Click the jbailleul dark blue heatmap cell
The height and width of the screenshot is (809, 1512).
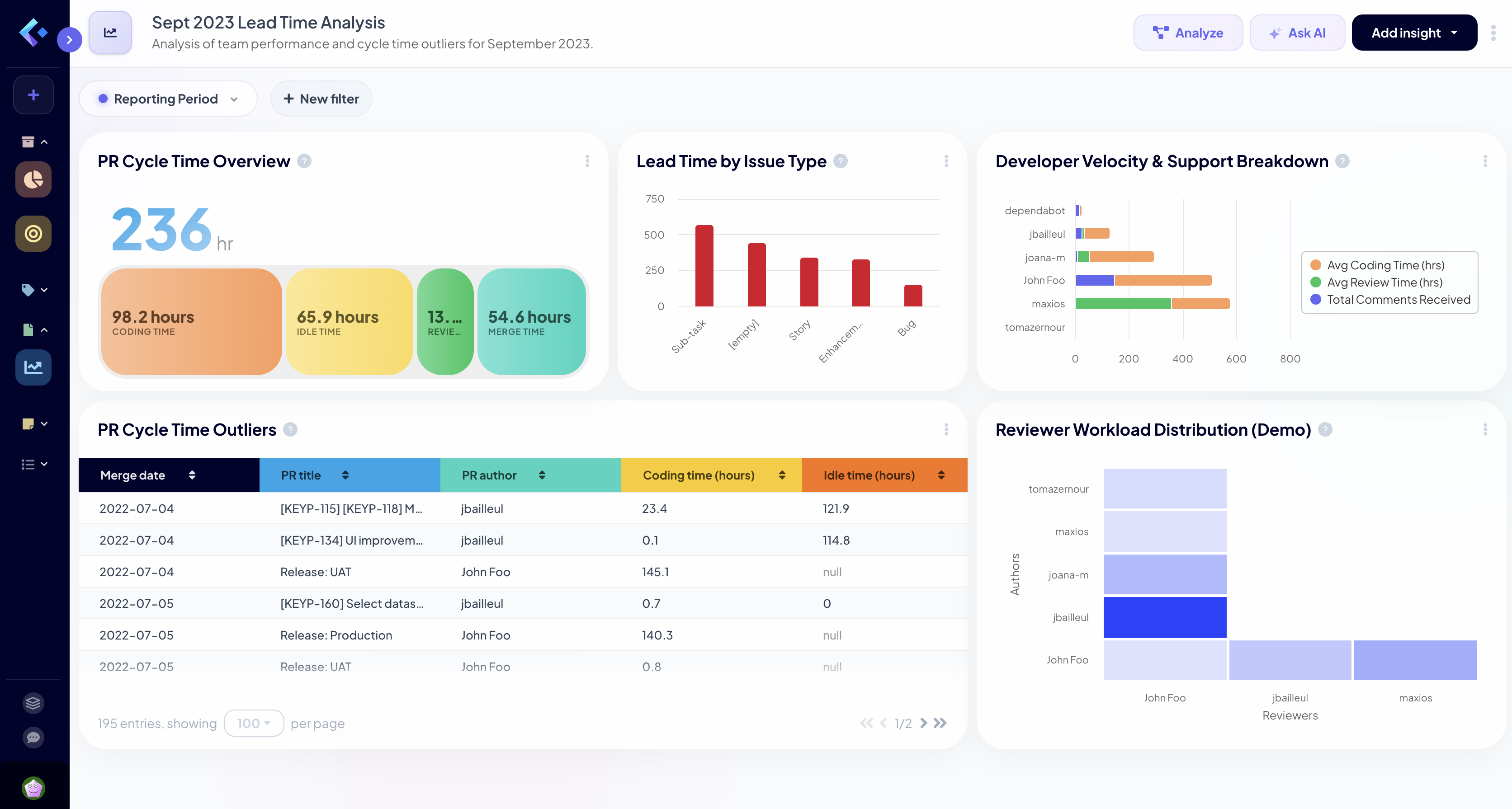1165,617
